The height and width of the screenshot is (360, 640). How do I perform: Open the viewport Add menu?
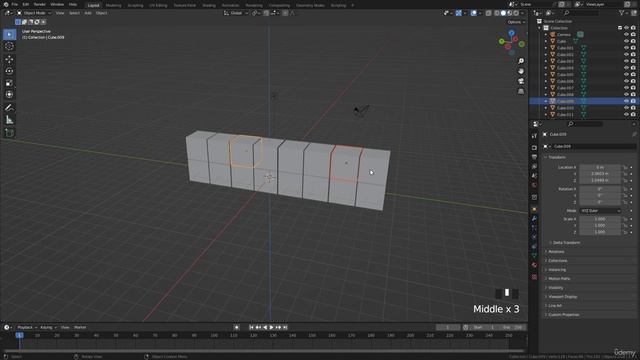(x=88, y=13)
